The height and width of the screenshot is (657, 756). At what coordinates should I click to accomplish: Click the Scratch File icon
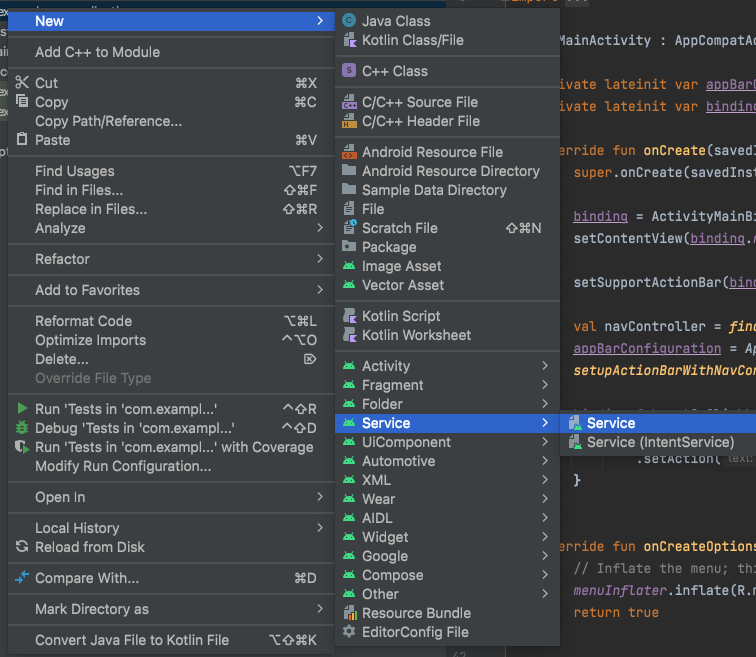pos(349,228)
